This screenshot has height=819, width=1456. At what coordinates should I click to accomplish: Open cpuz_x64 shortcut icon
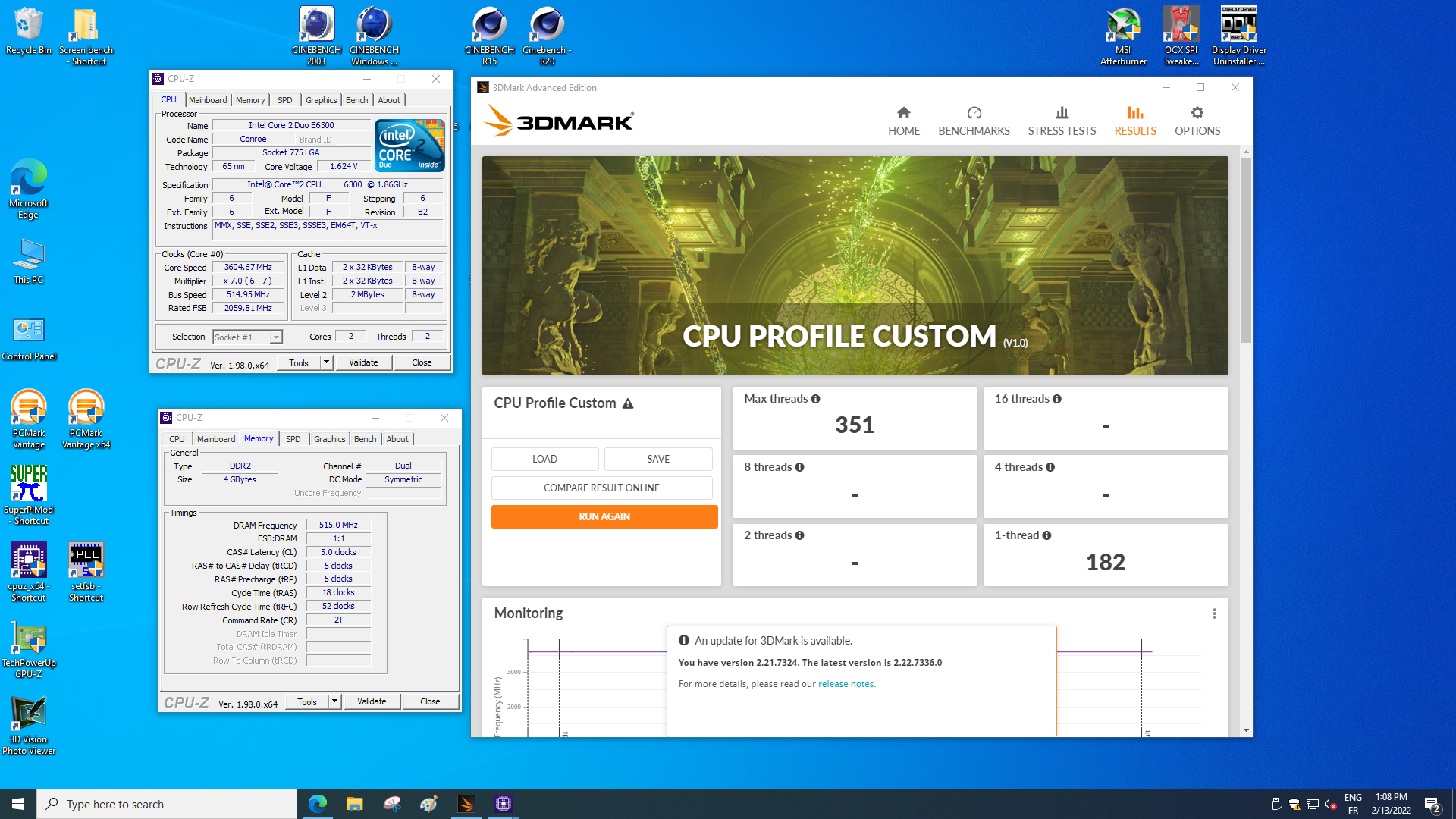click(x=29, y=573)
